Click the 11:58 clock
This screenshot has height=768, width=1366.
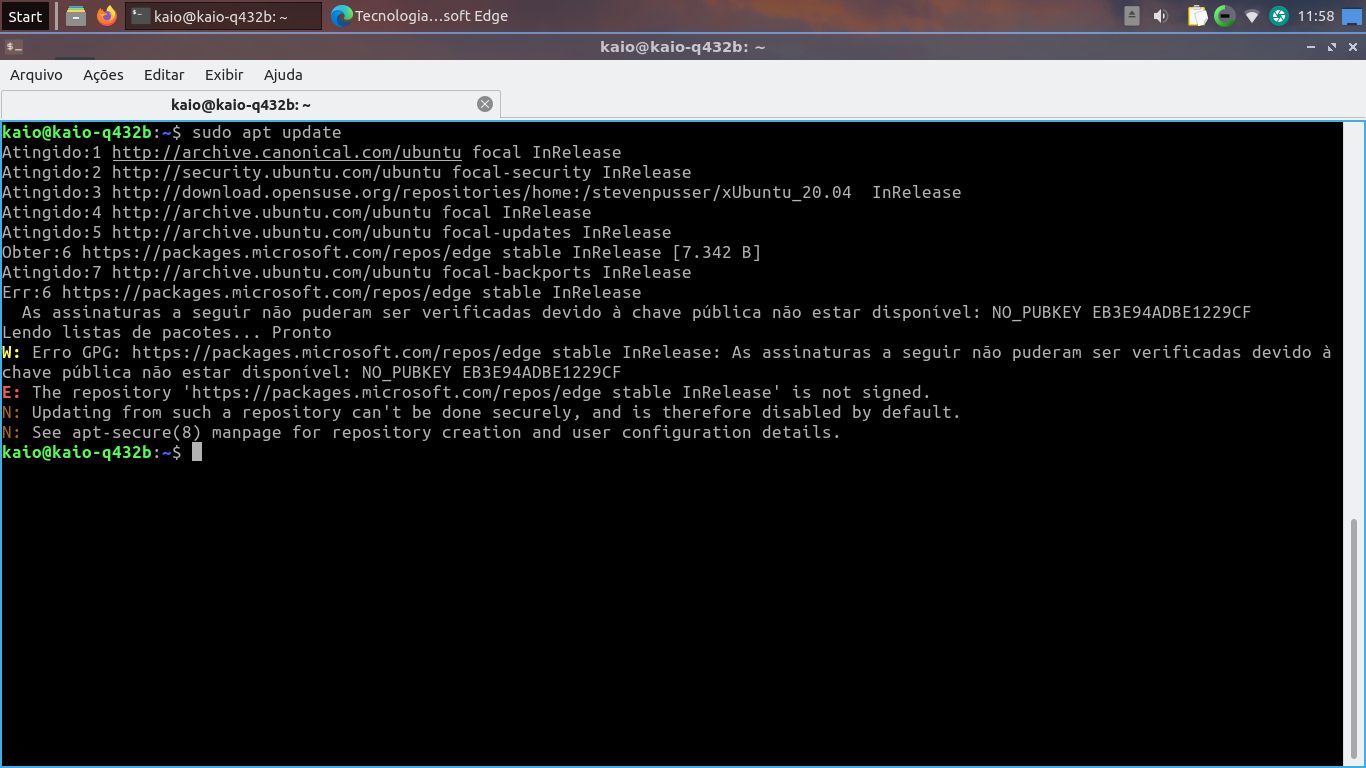[1316, 16]
